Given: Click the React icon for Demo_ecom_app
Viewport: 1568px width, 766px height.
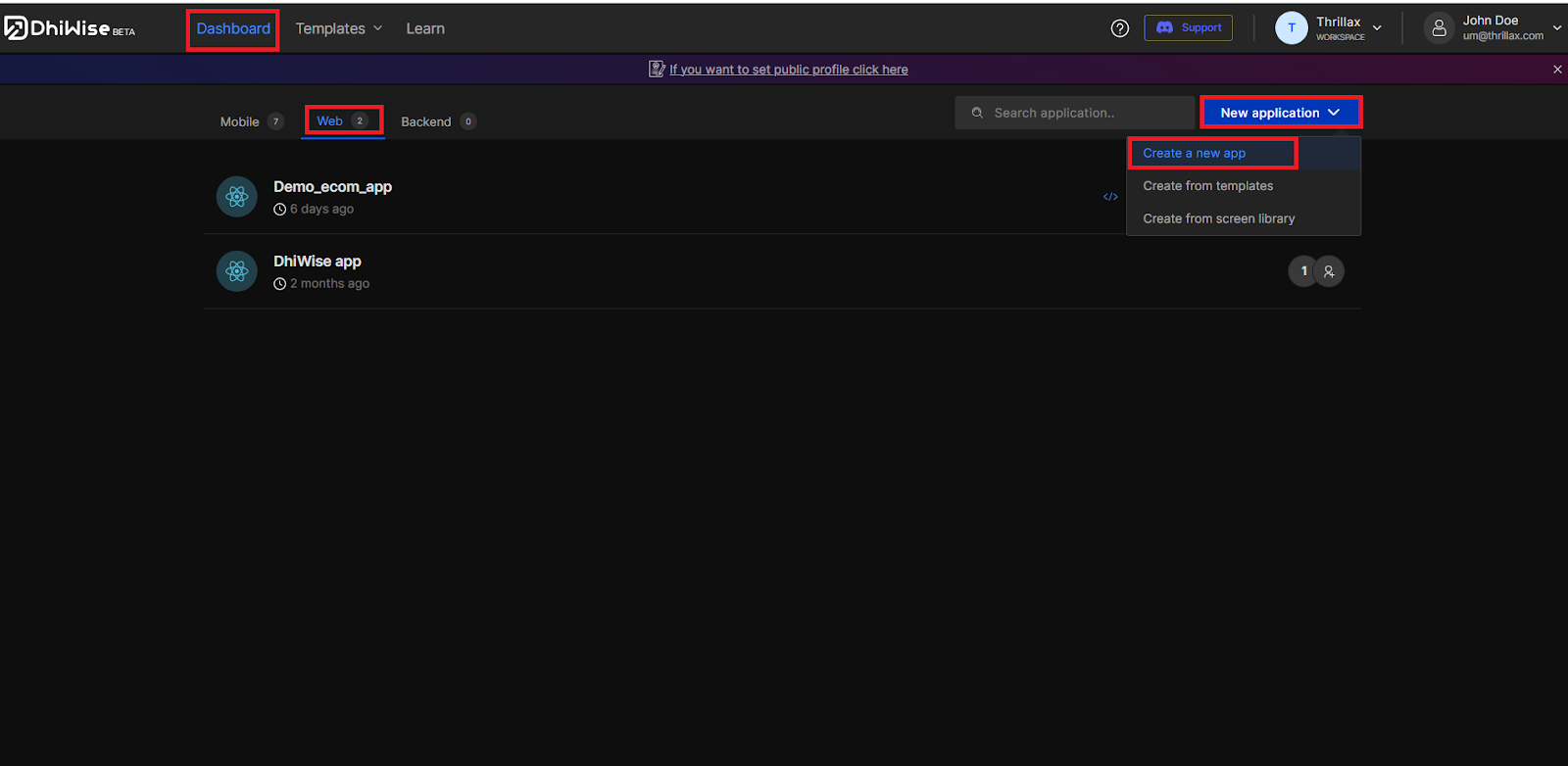Looking at the screenshot, I should tap(236, 197).
